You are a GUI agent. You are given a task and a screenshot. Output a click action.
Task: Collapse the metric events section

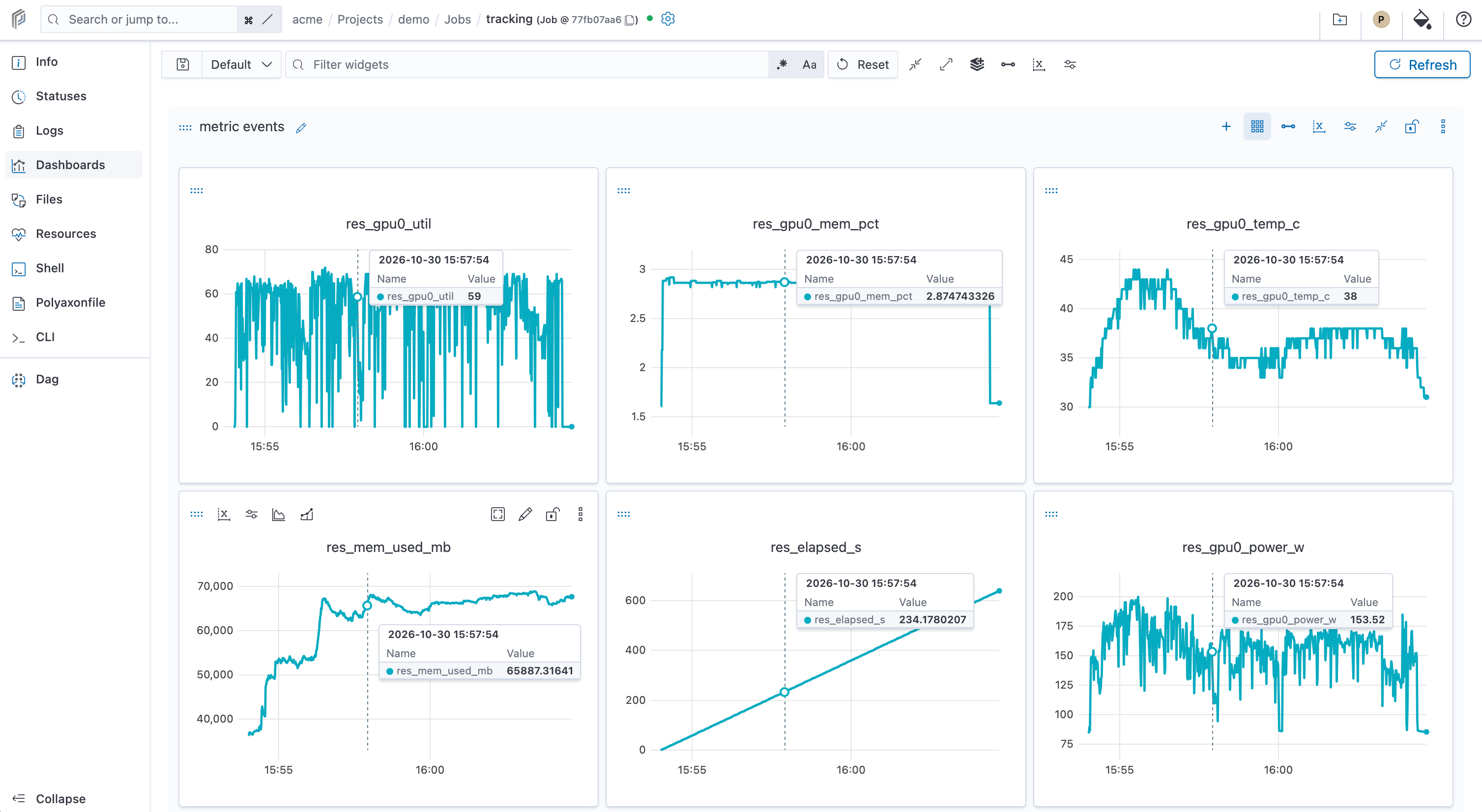click(1381, 127)
